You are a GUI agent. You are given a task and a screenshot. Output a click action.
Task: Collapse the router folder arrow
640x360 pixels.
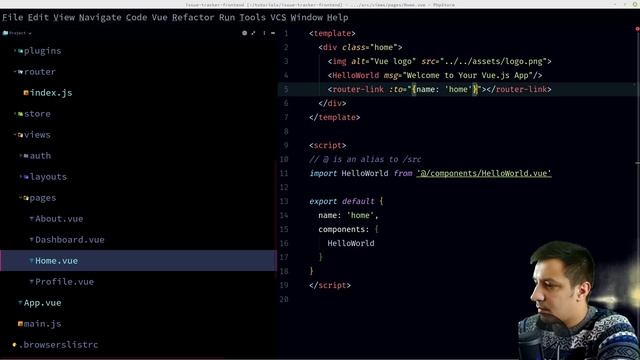click(15, 72)
